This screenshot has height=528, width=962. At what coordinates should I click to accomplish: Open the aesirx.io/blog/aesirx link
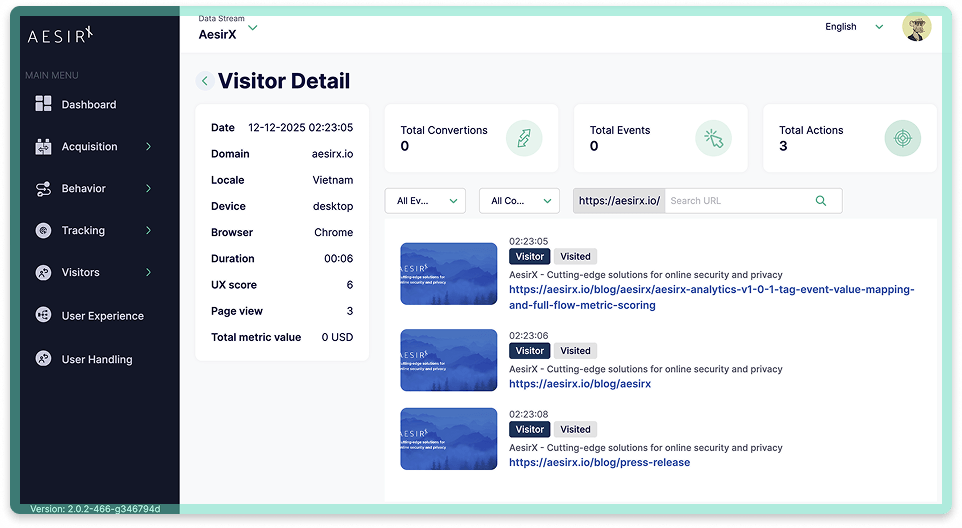pos(580,384)
